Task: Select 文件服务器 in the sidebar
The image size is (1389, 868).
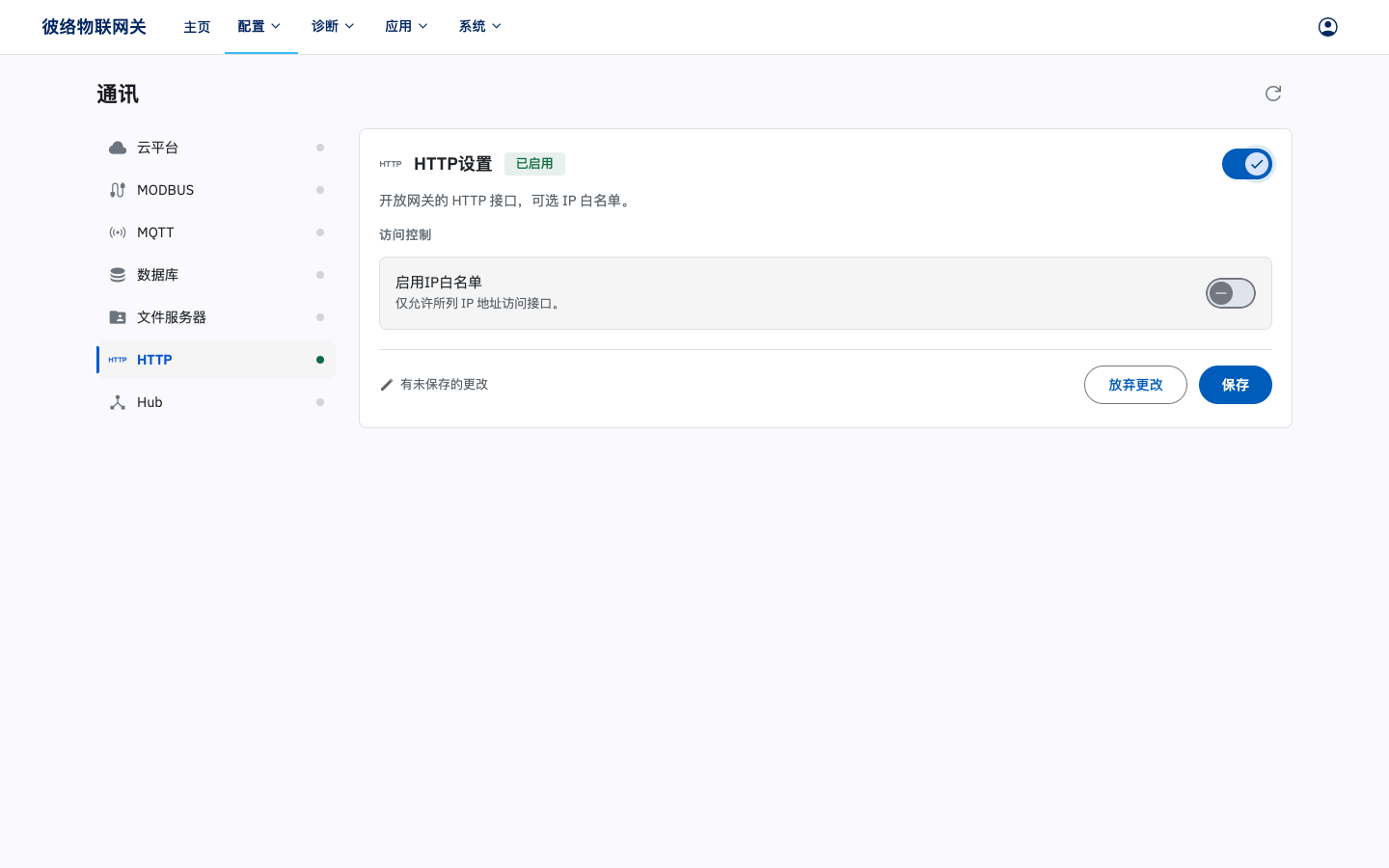Action: 216,317
